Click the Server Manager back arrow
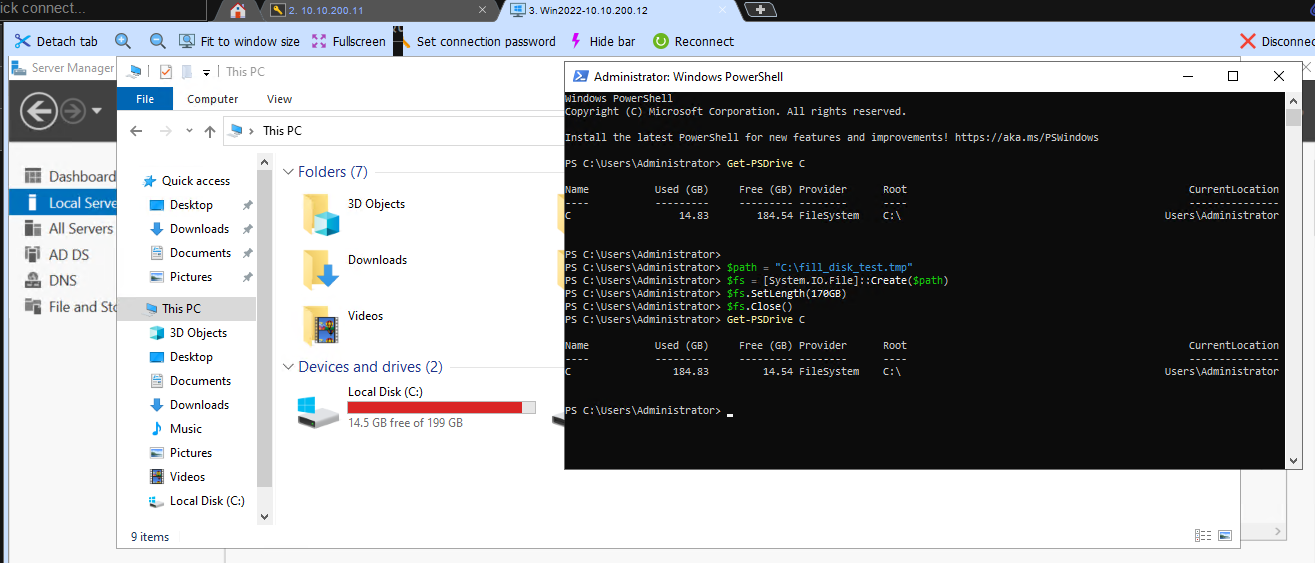This screenshot has height=563, width=1315. 38,110
